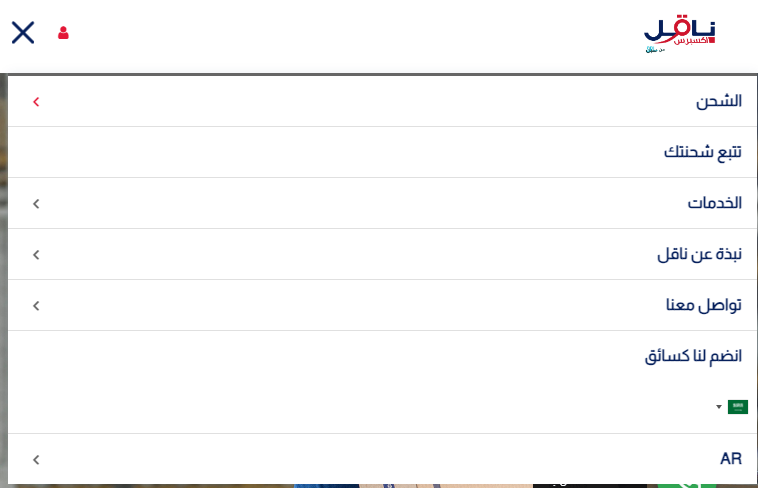This screenshot has width=758, height=488.
Task: Open the نبذة عن ناقل menu entry
Action: coord(699,254)
